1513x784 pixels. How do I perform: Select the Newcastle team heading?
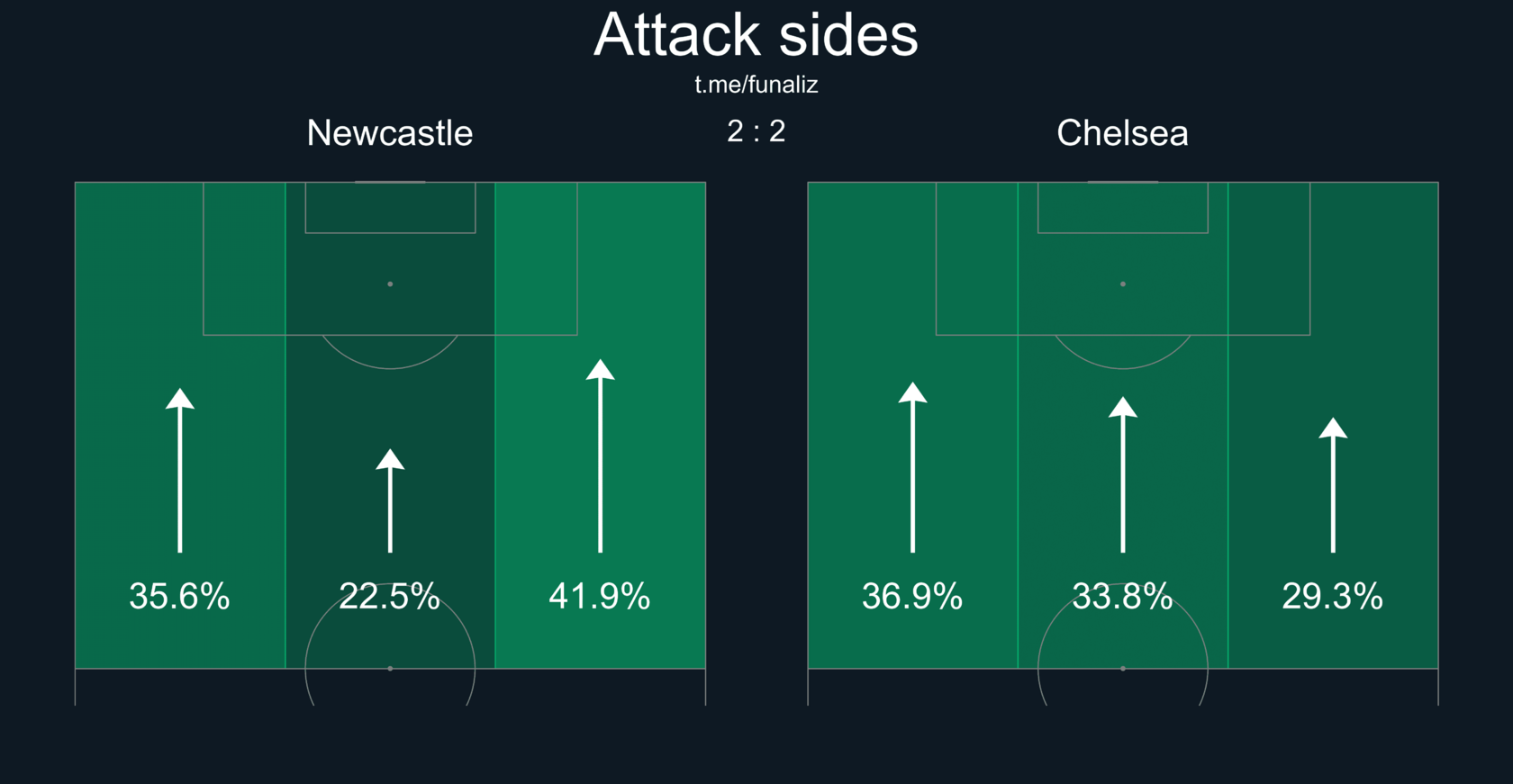390,133
